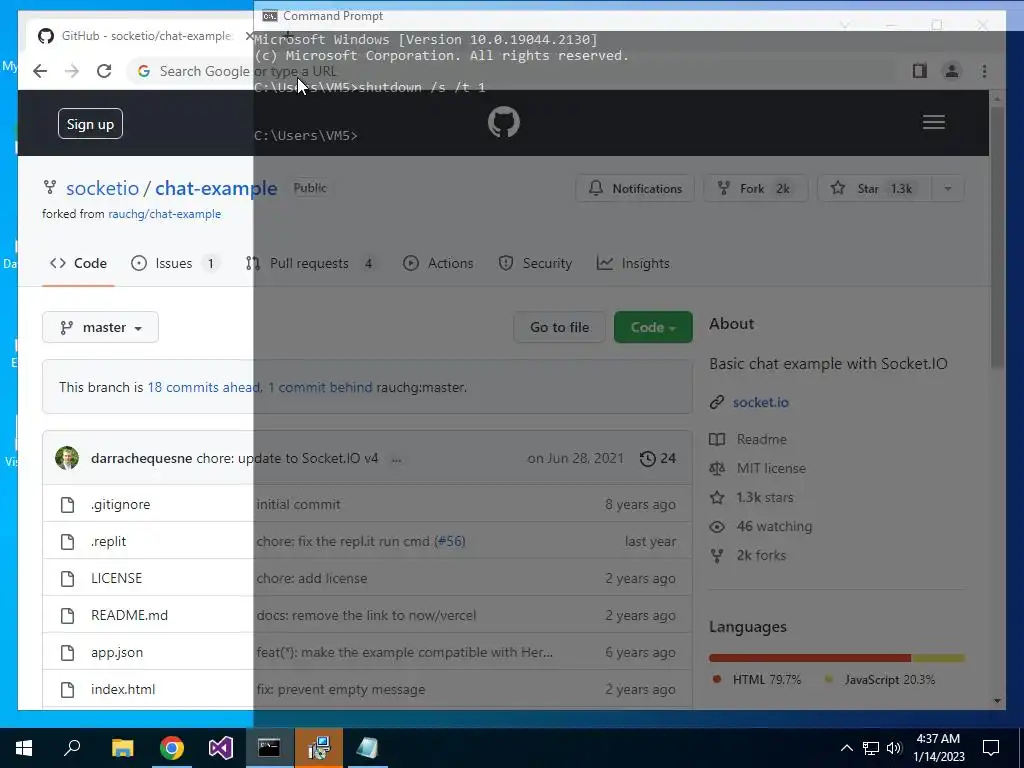
Task: Click the GitHub Octocat logo in header
Action: (x=504, y=122)
